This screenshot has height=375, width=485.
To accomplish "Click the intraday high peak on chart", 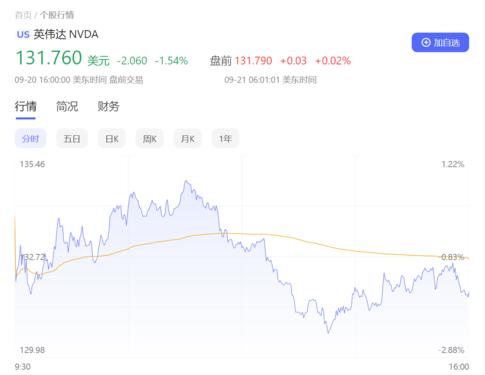I will pyautogui.click(x=186, y=181).
